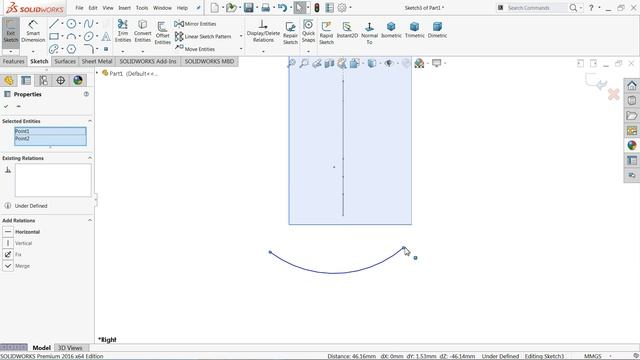
Task: Open Display/Delete Relations
Action: [263, 31]
